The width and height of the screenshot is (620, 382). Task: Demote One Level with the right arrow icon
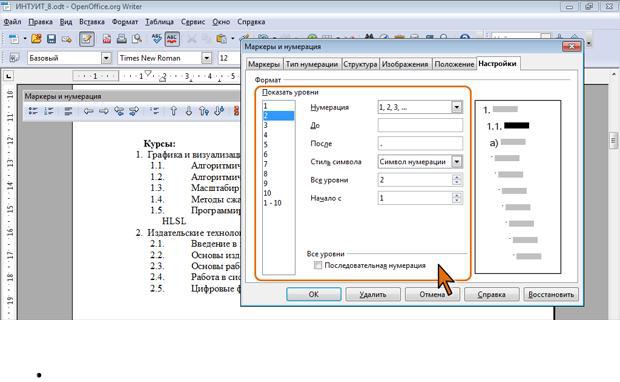coord(104,111)
